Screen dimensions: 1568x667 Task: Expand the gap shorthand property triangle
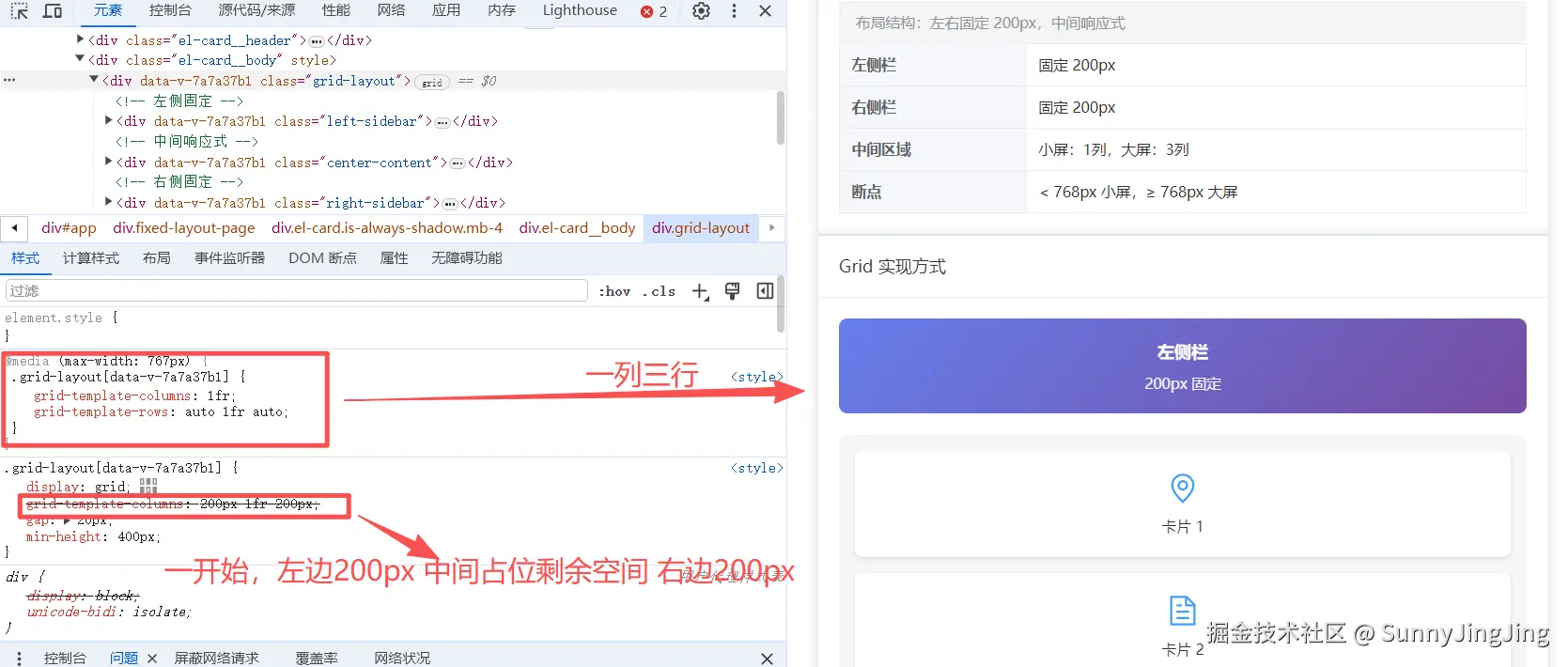67,520
